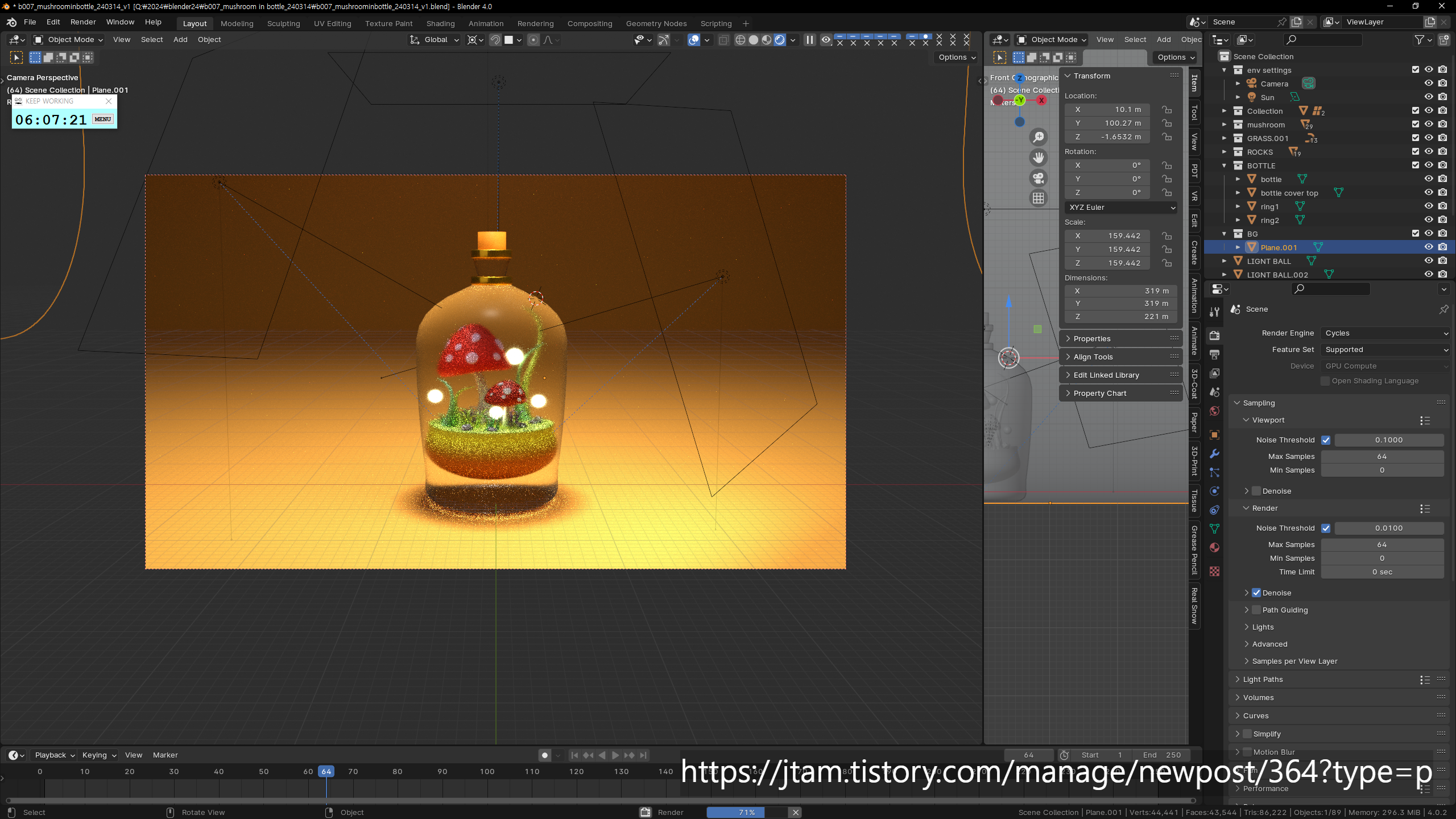Hide the mushroom collection in viewport
Image resolution: width=1456 pixels, height=819 pixels.
[x=1429, y=125]
